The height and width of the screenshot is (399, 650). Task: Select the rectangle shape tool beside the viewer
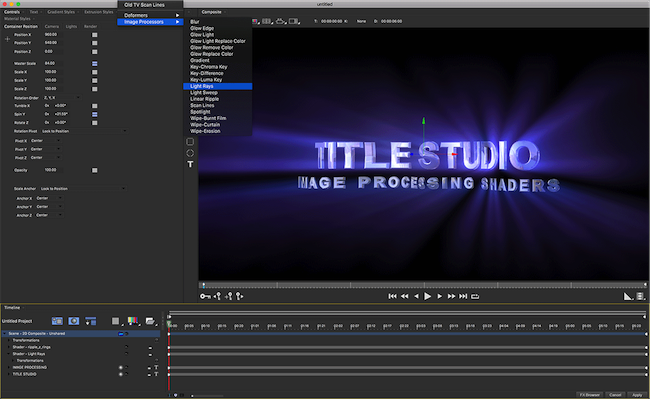pyautogui.click(x=190, y=142)
